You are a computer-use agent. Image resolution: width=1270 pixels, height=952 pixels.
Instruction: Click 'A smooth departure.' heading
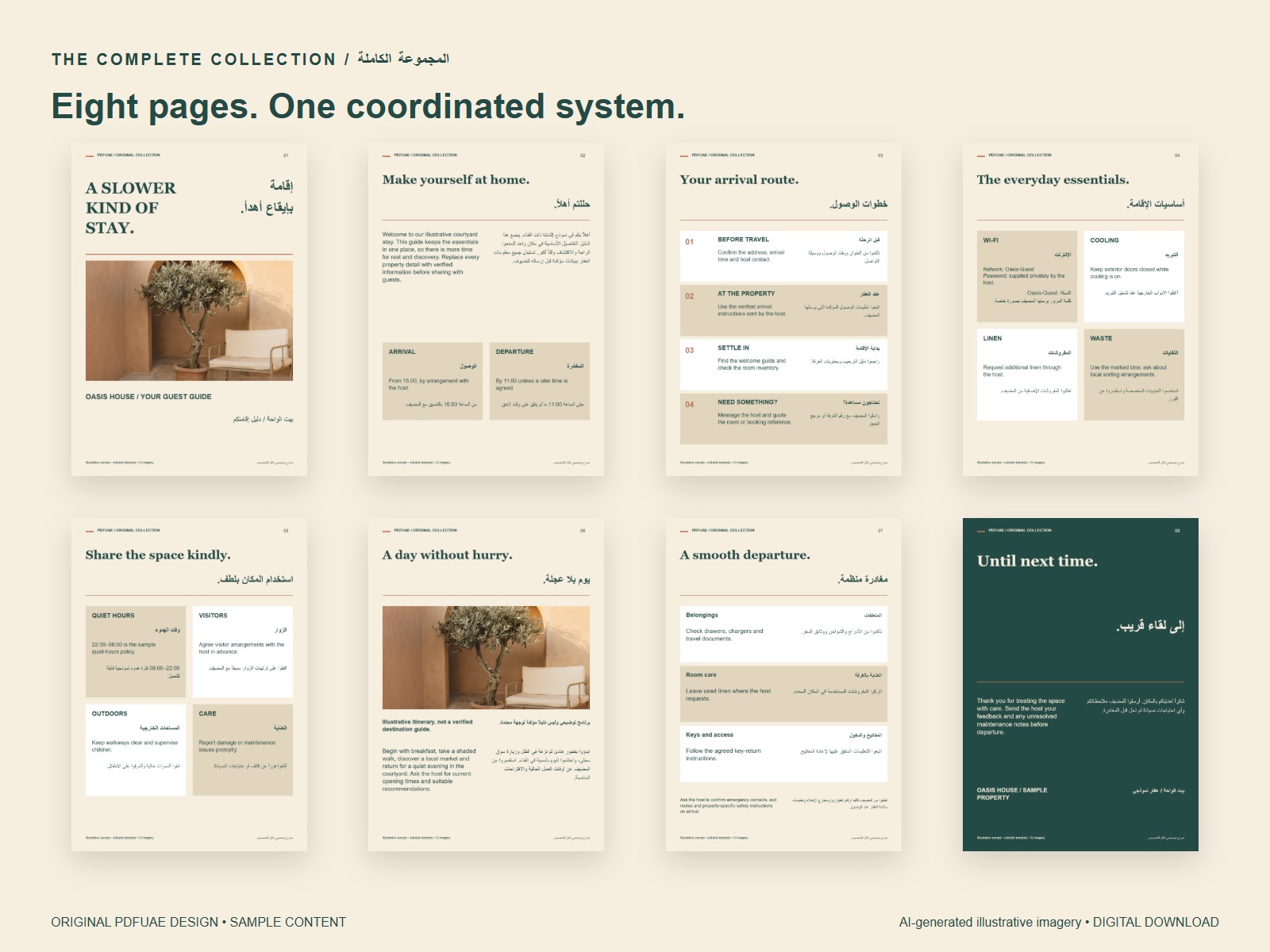coord(745,555)
